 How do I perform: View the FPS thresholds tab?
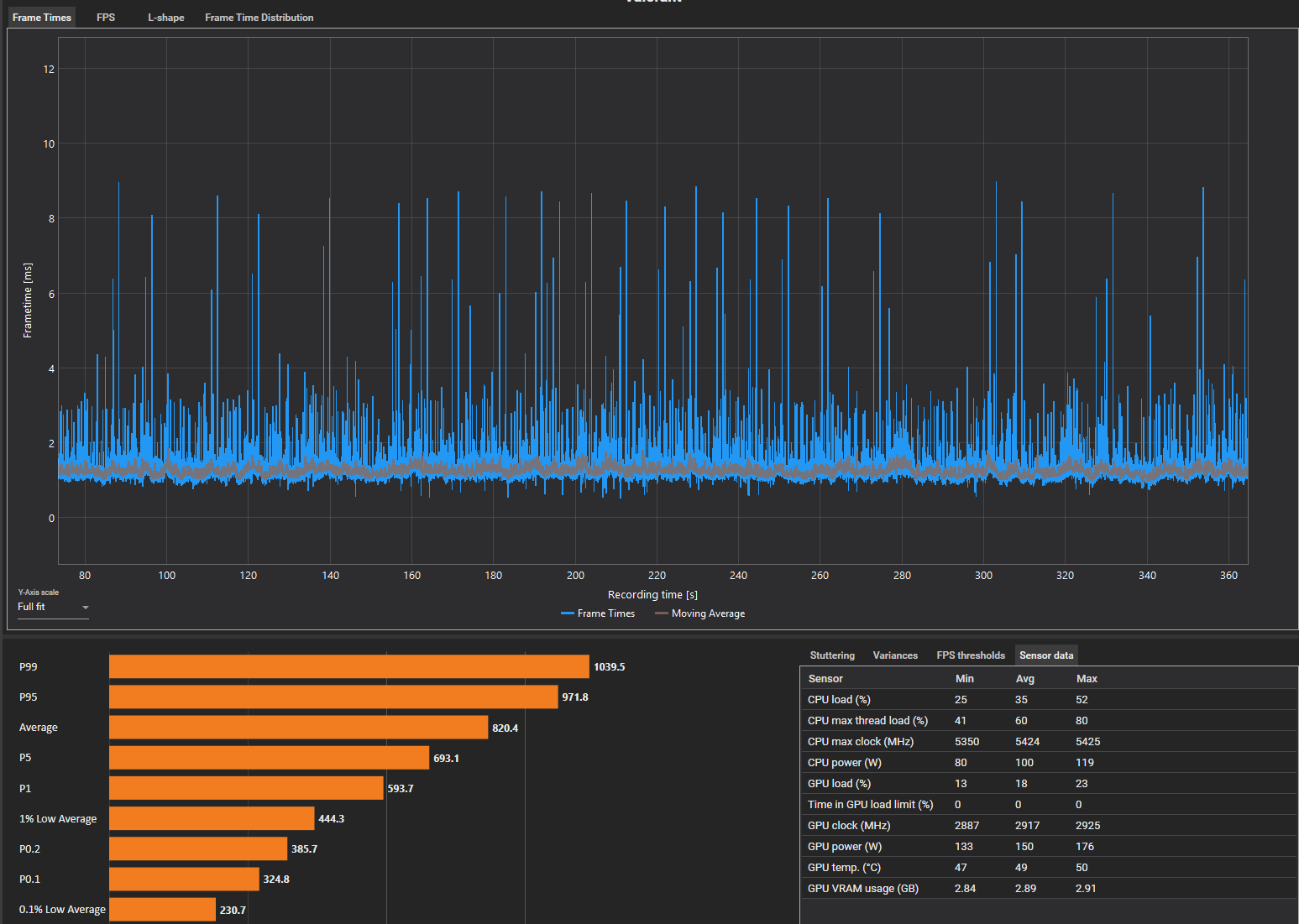(x=971, y=655)
